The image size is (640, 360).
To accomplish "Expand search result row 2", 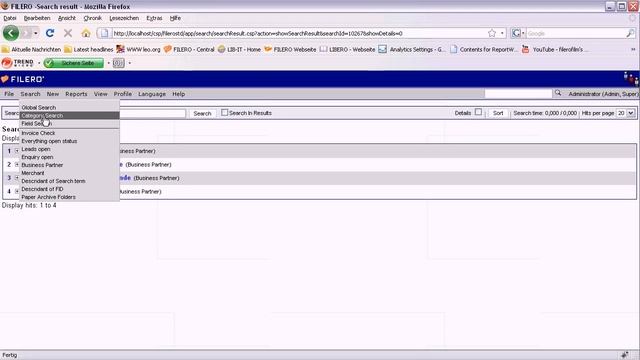I will tap(17, 164).
